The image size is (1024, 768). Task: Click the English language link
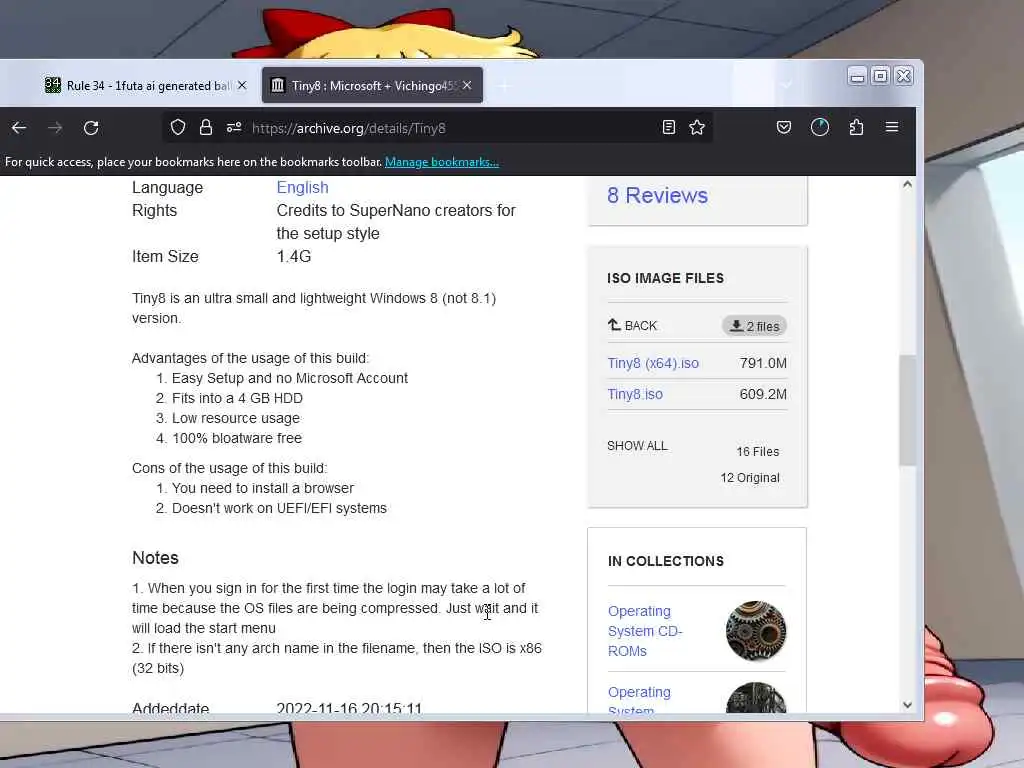pyautogui.click(x=302, y=187)
